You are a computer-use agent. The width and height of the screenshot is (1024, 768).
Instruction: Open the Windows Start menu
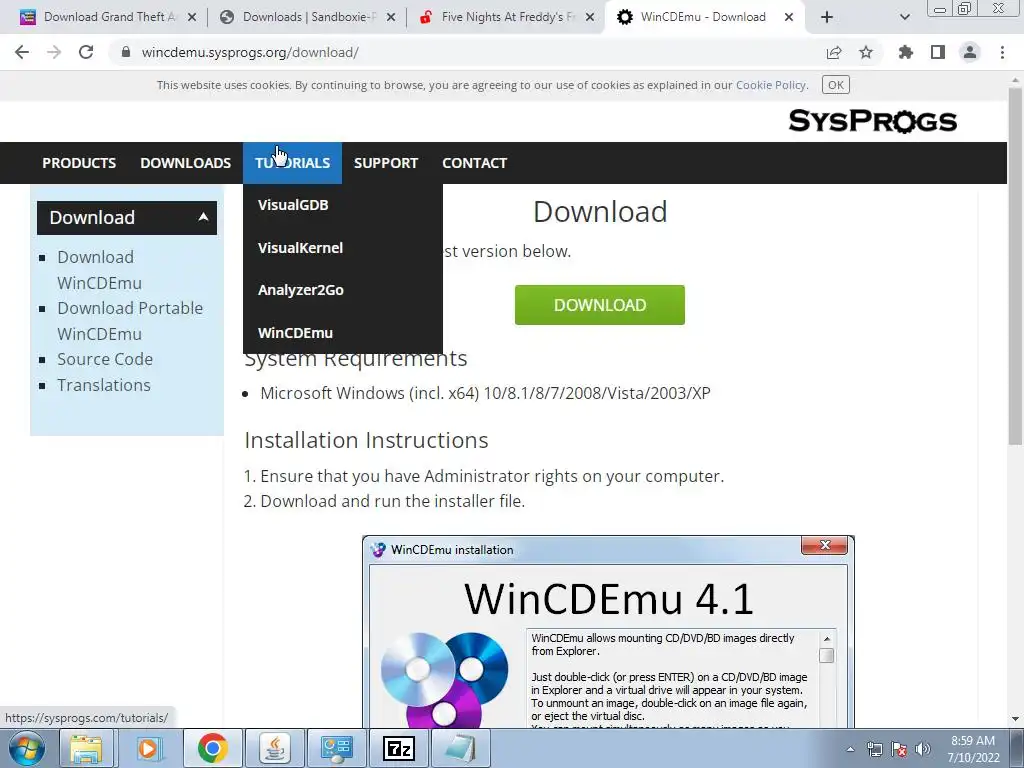26,748
